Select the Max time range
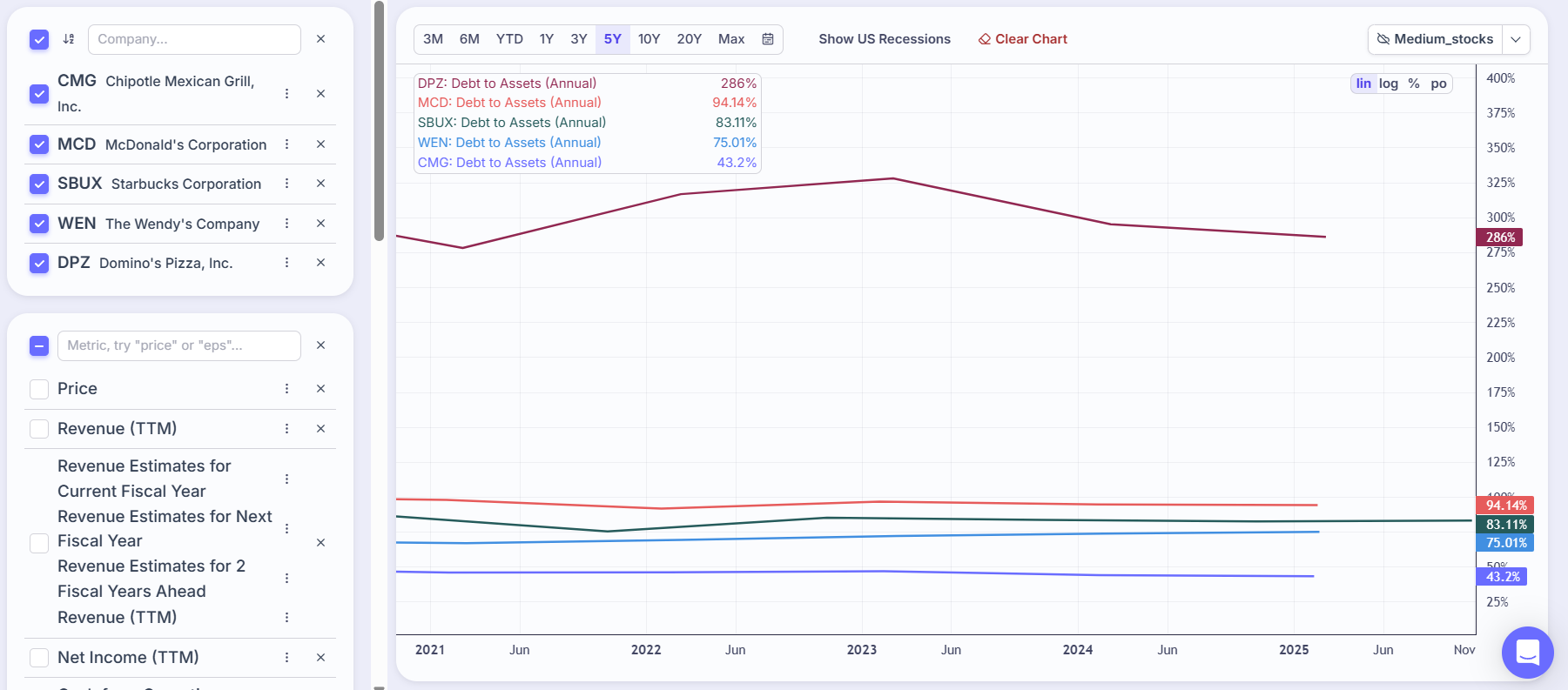The image size is (1568, 690). [x=731, y=39]
